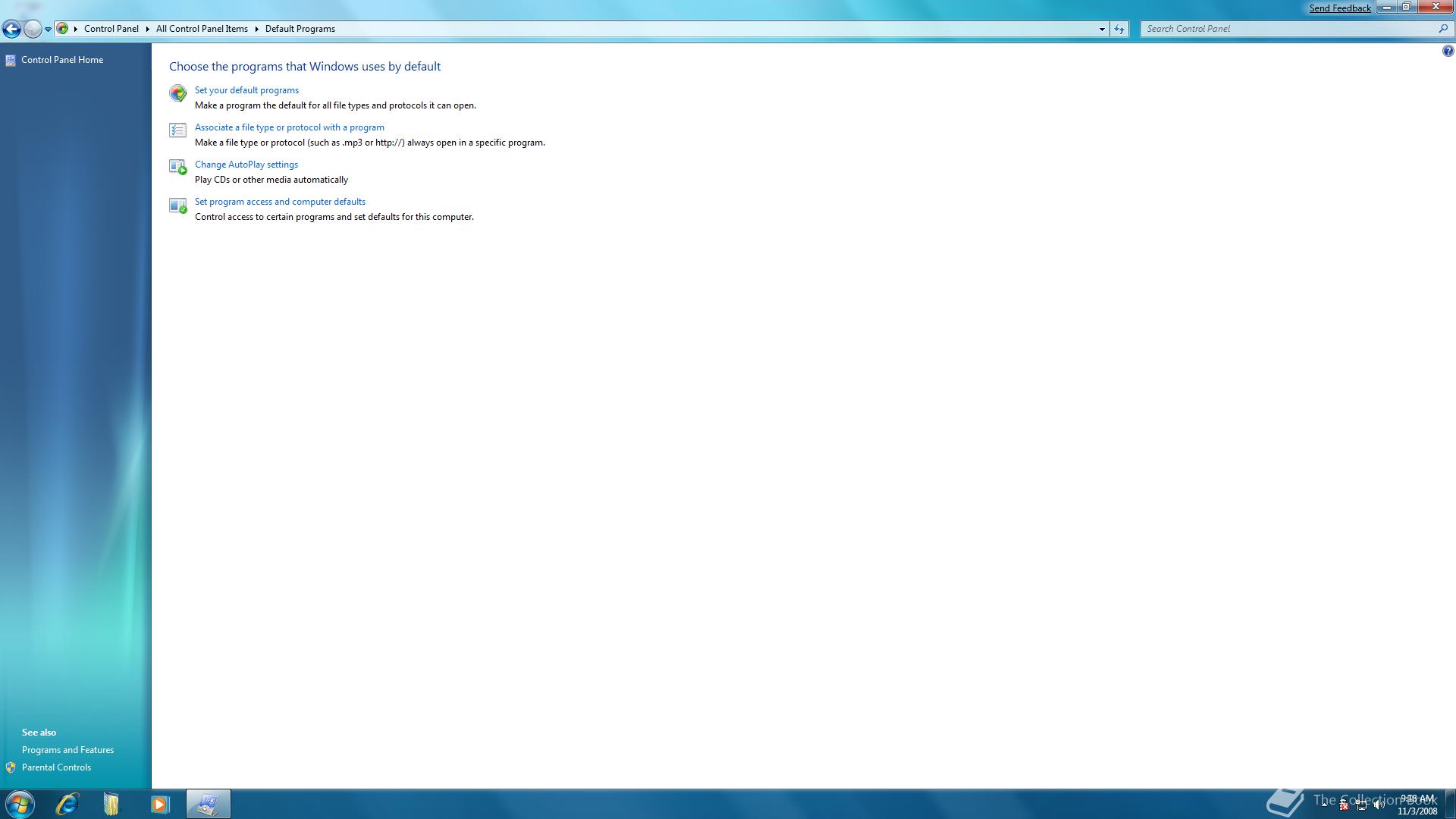Open Programs and Features under See also
The height and width of the screenshot is (819, 1456).
[67, 750]
